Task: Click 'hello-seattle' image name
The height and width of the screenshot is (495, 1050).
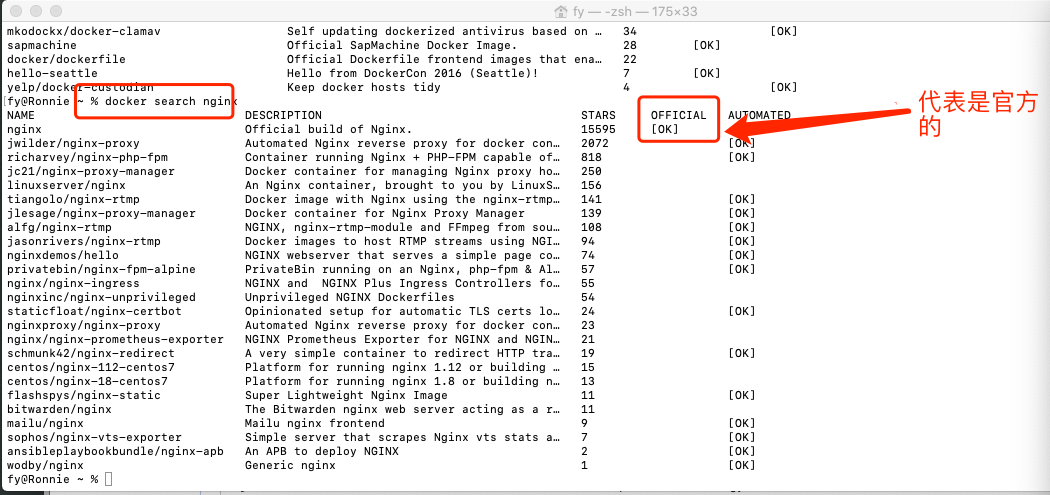Action: point(52,74)
